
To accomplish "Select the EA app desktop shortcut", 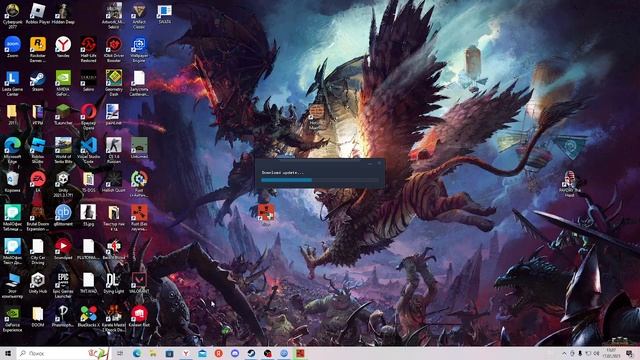I will tap(38, 181).
